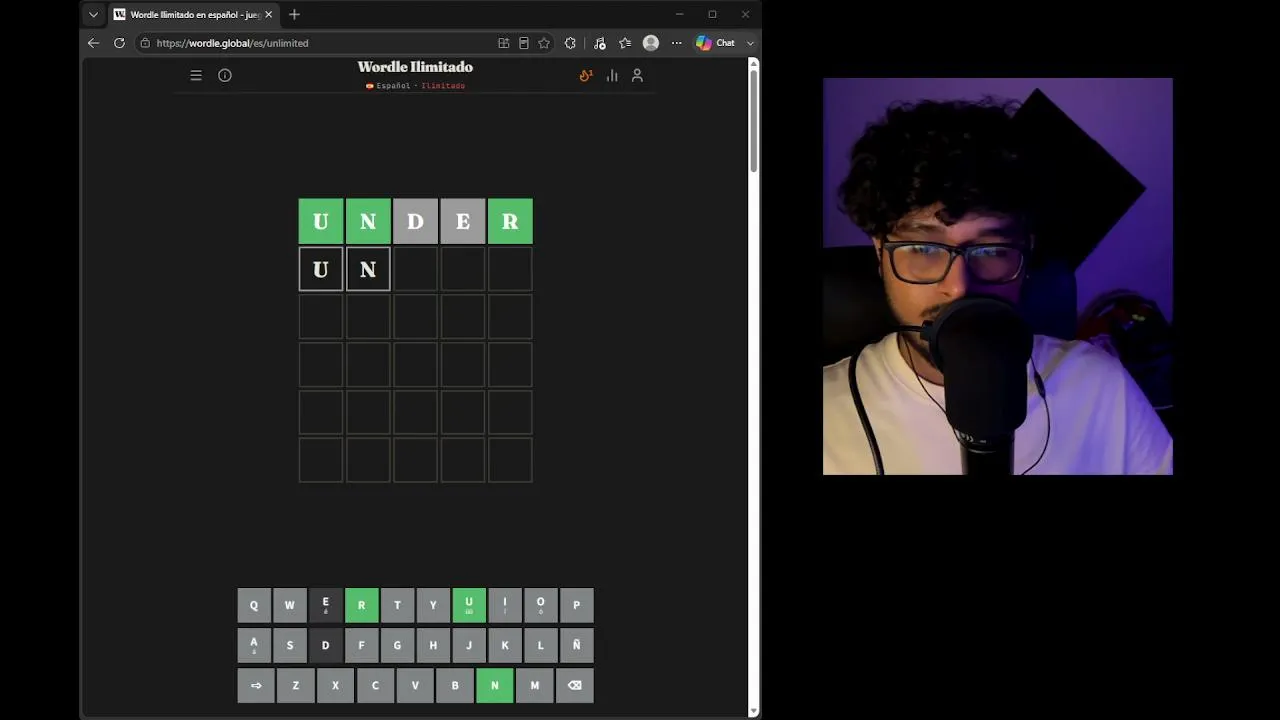Add page to favorites with the star icon
The image size is (1280, 720).
click(x=544, y=43)
